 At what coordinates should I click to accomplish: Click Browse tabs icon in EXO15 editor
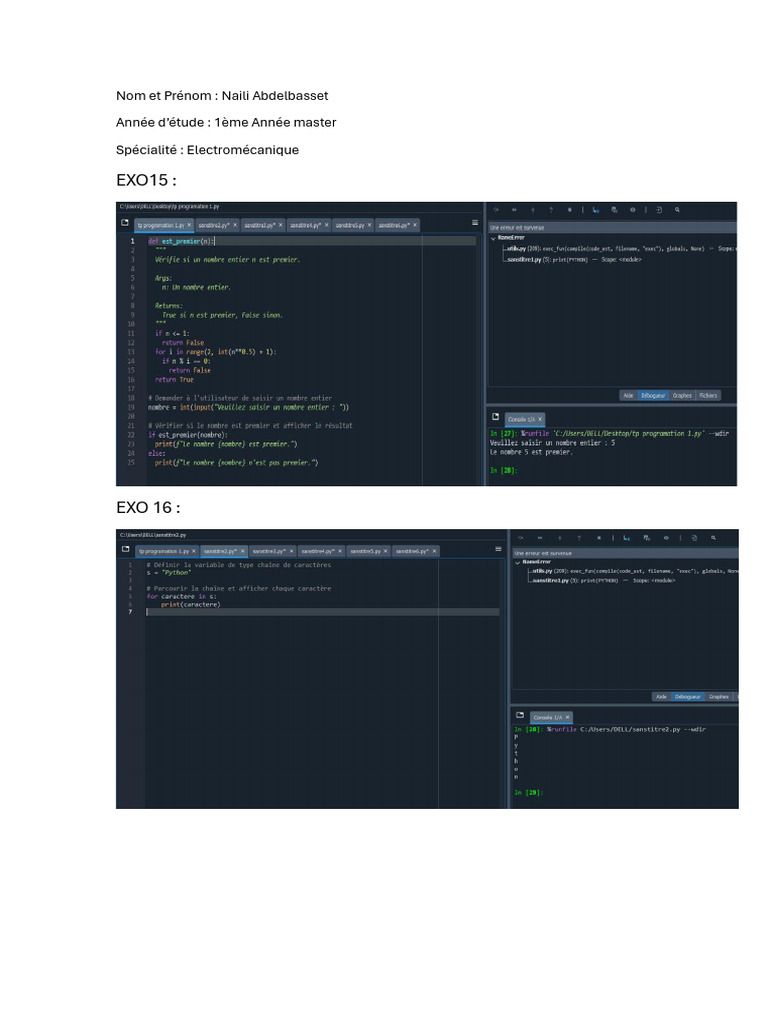125,223
